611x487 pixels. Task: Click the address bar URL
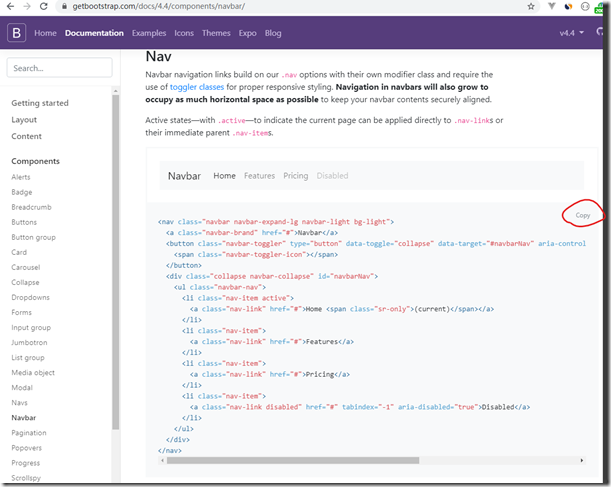click(x=159, y=6)
